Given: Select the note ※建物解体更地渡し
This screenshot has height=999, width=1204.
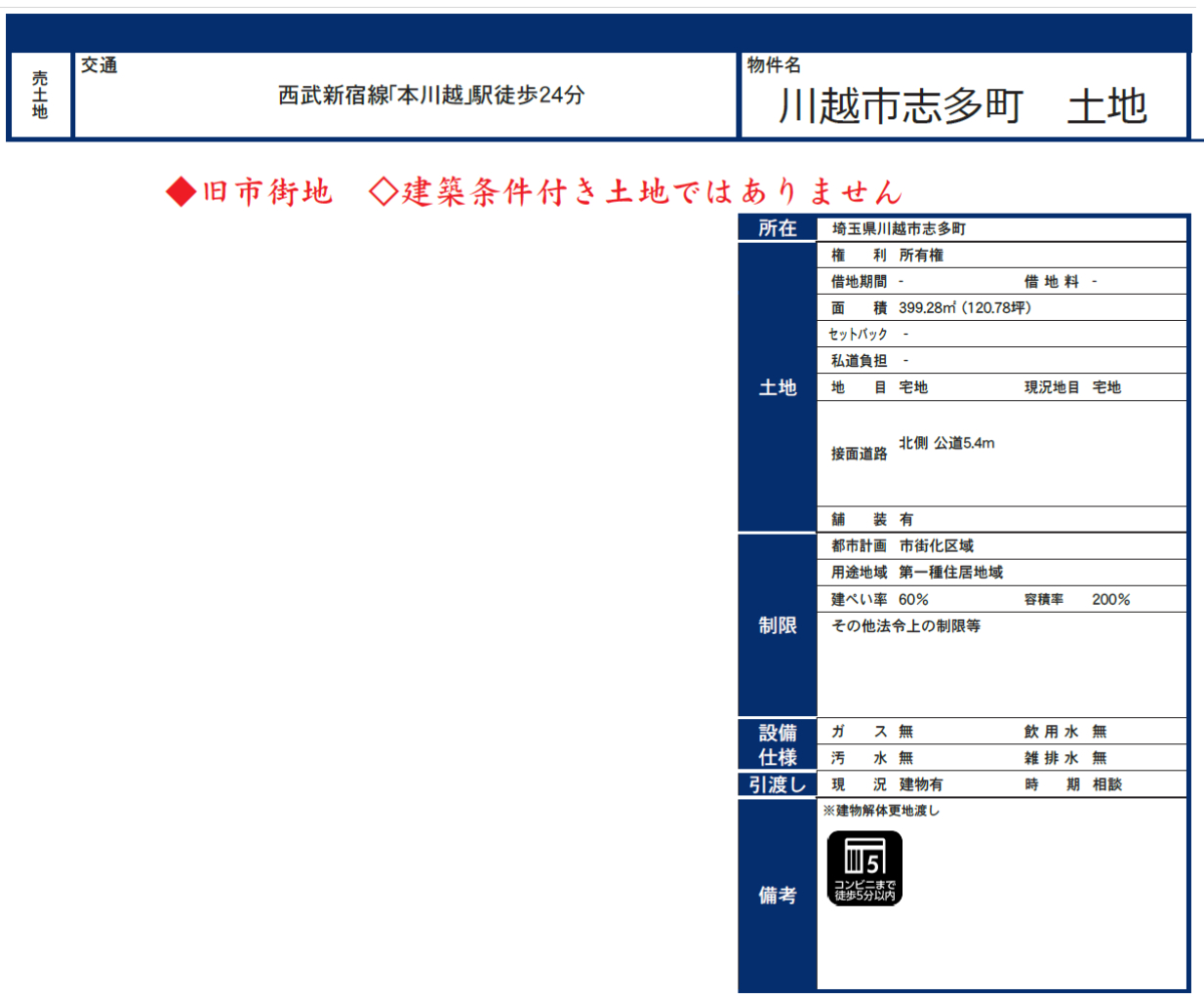Looking at the screenshot, I should [881, 811].
